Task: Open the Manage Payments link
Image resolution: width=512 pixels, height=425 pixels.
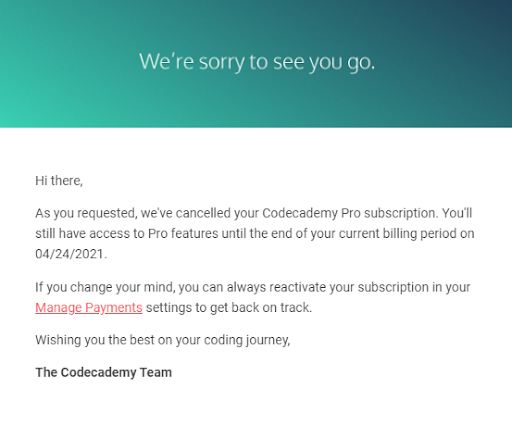Action: (x=89, y=307)
